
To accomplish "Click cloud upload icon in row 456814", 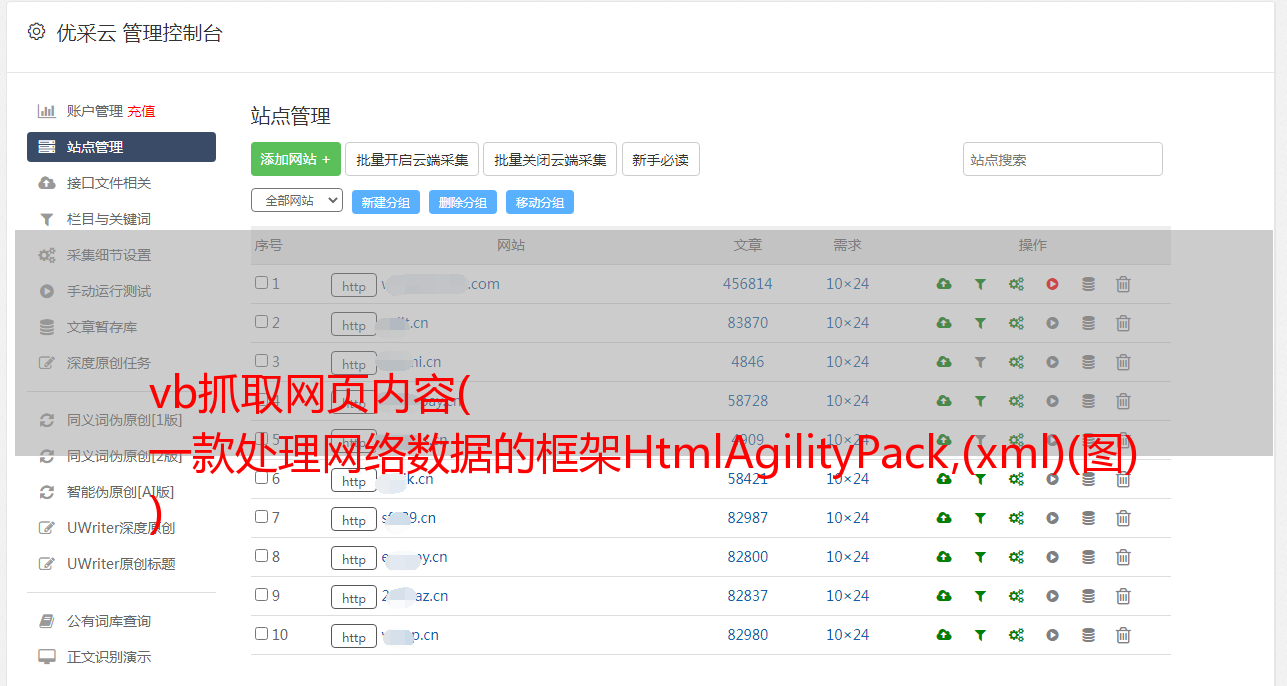I will click(x=944, y=284).
